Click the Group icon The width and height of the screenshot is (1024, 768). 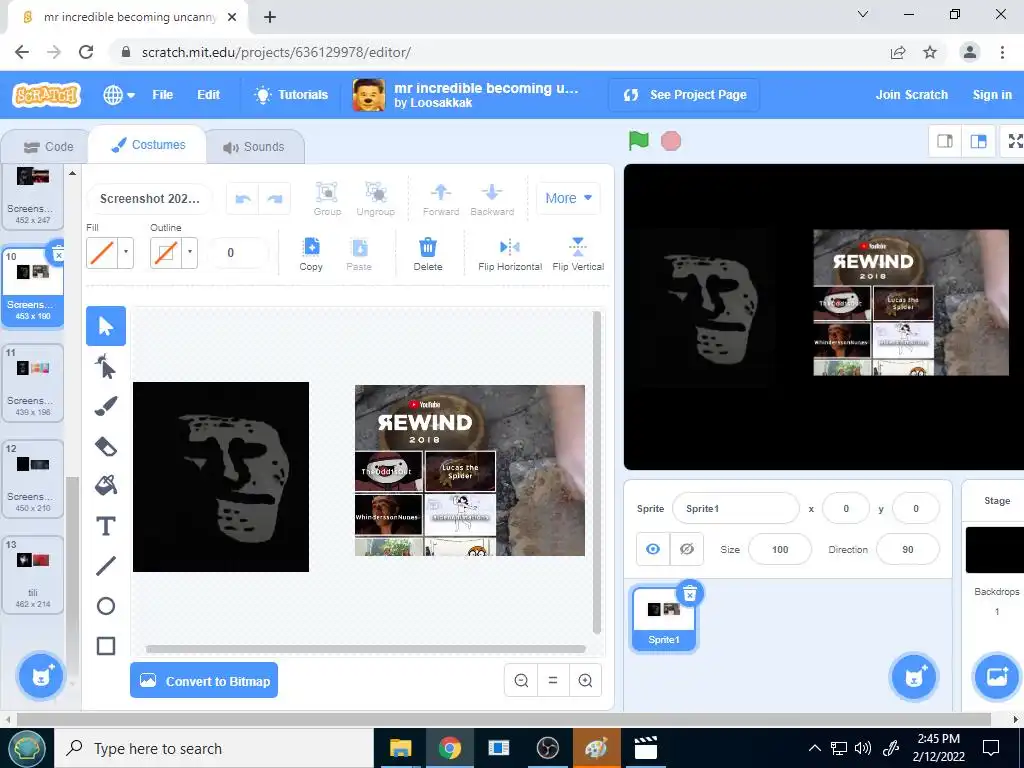pos(327,199)
